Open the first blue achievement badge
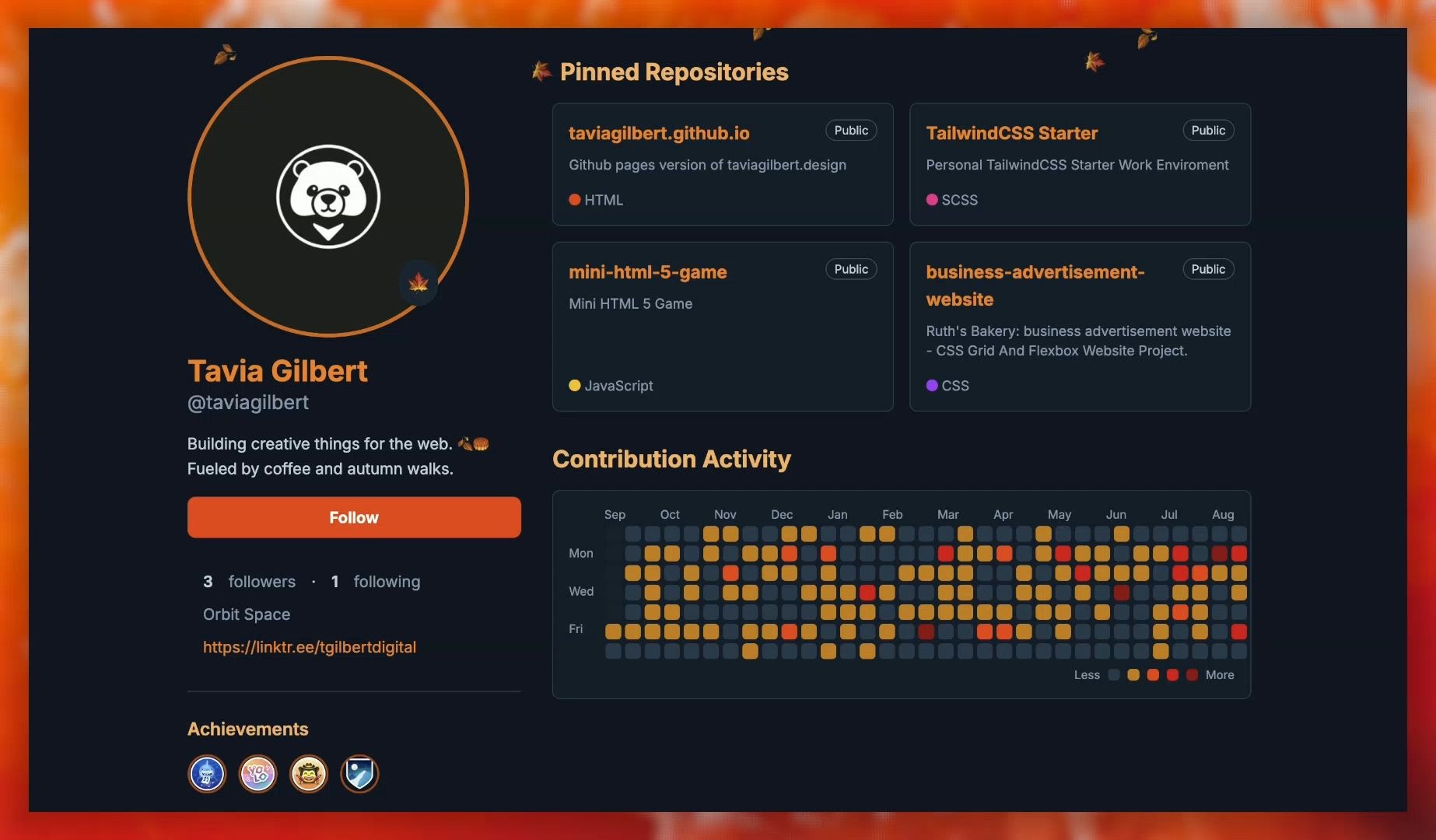Image resolution: width=1436 pixels, height=840 pixels. pyautogui.click(x=207, y=774)
